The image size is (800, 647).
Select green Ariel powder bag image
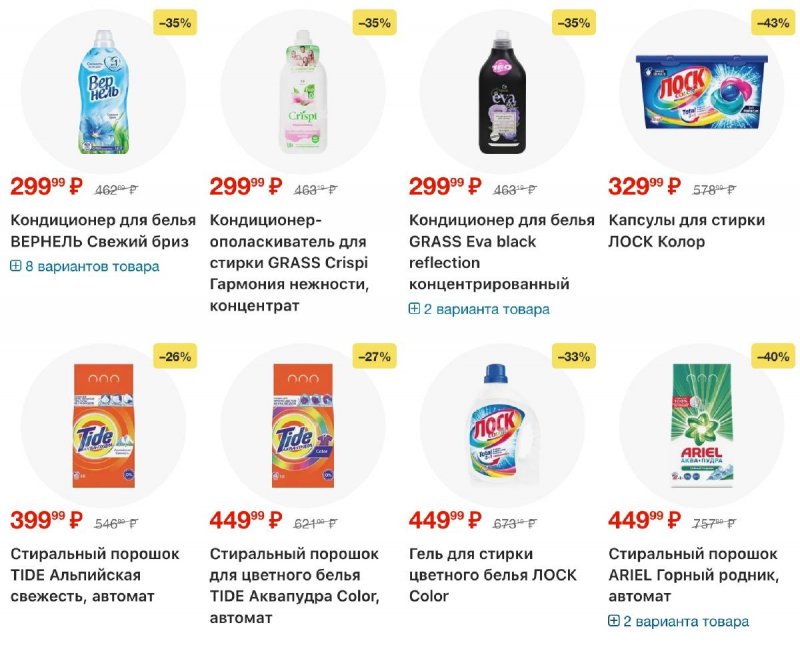coord(701,426)
